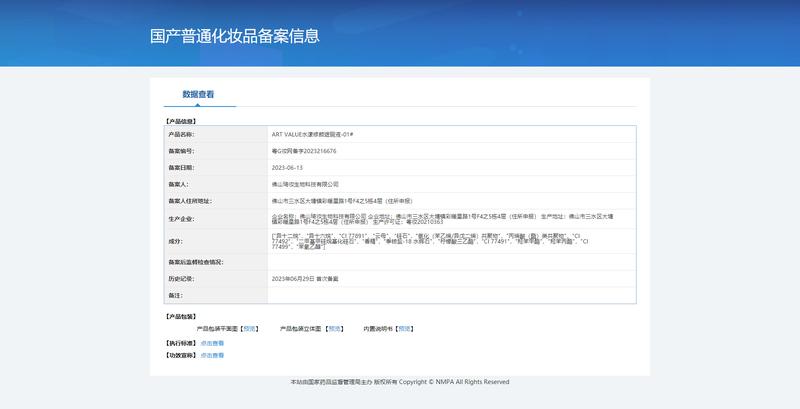Click the 备注 row label
Image resolution: width=800 pixels, height=409 pixels.
pyautogui.click(x=175, y=295)
